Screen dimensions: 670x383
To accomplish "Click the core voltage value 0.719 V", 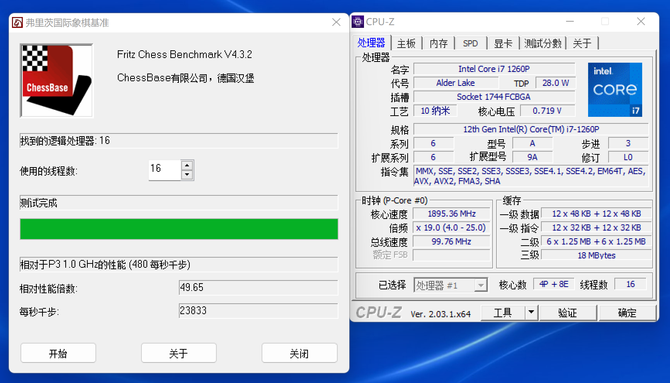I will click(x=547, y=111).
